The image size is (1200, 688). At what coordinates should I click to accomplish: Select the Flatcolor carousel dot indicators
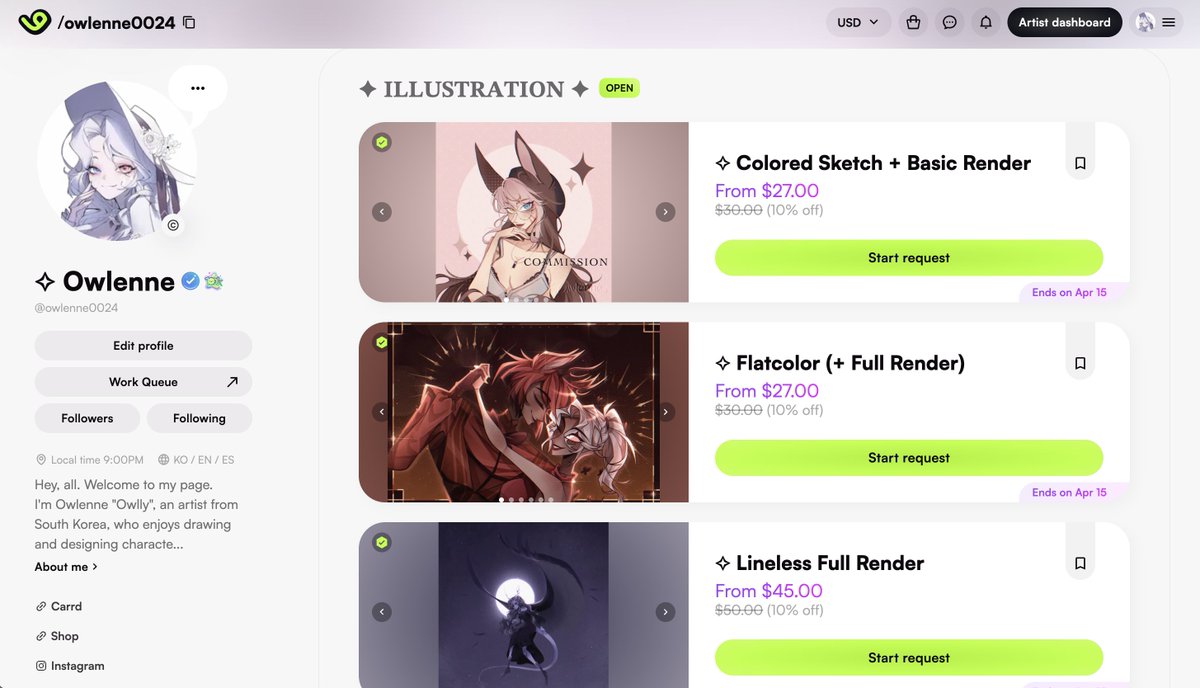tap(525, 499)
